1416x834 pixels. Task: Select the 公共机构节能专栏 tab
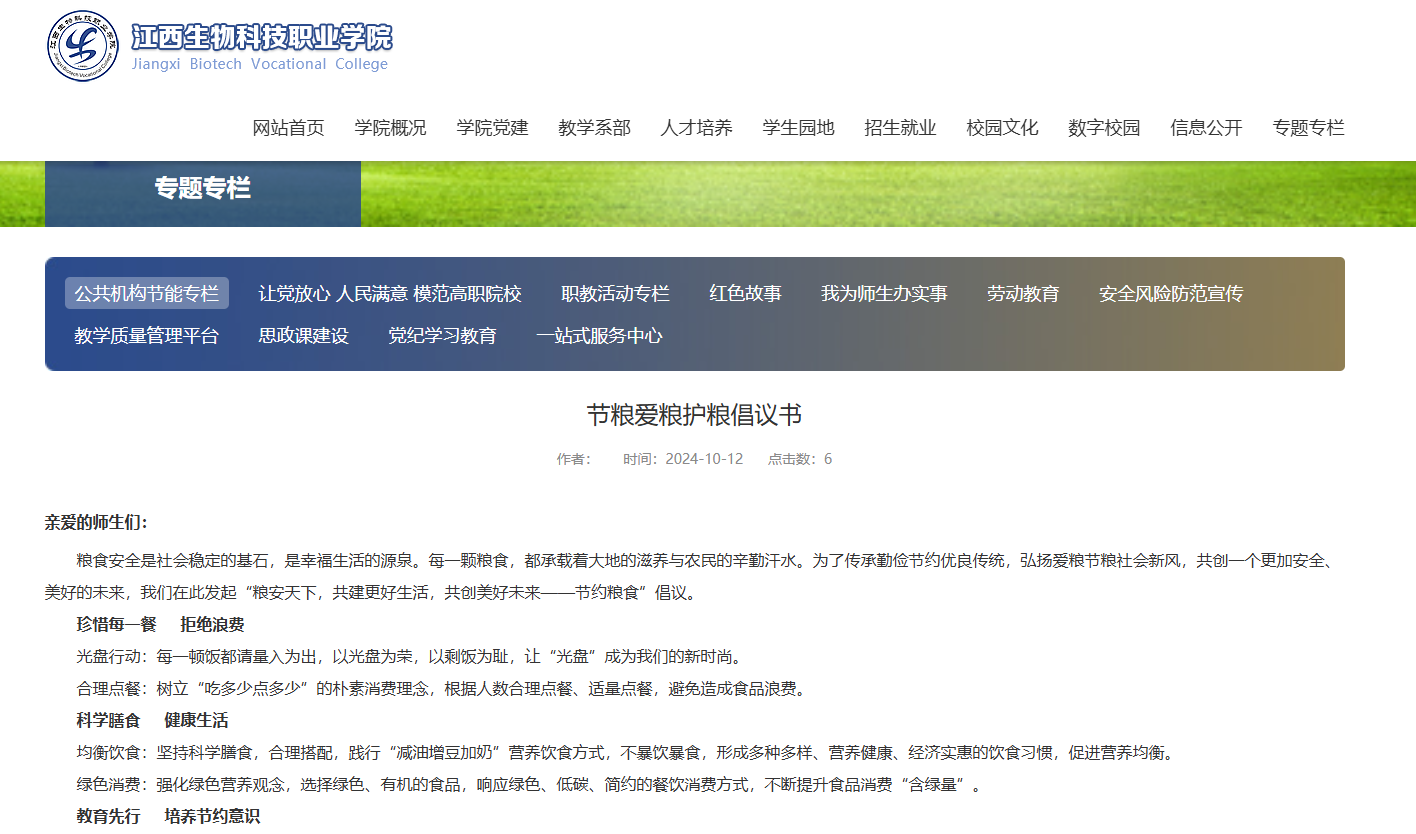pos(147,293)
